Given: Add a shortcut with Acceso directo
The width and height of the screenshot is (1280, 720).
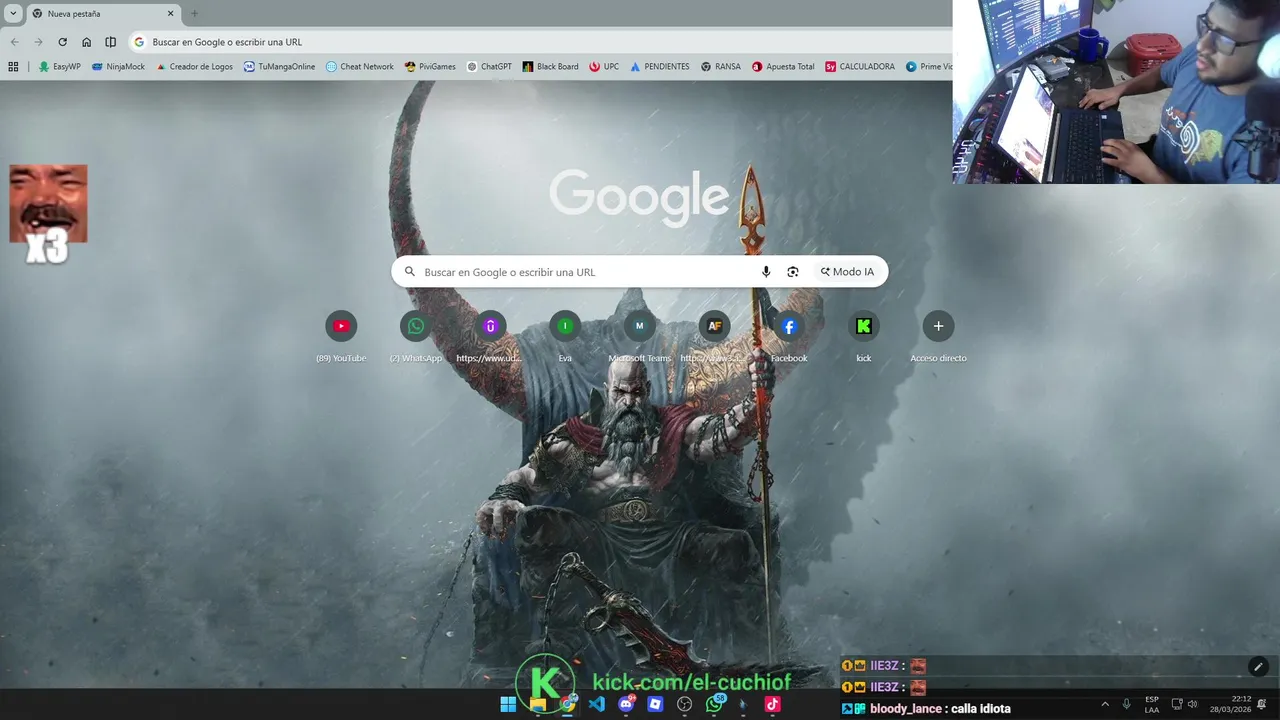Looking at the screenshot, I should 938,336.
